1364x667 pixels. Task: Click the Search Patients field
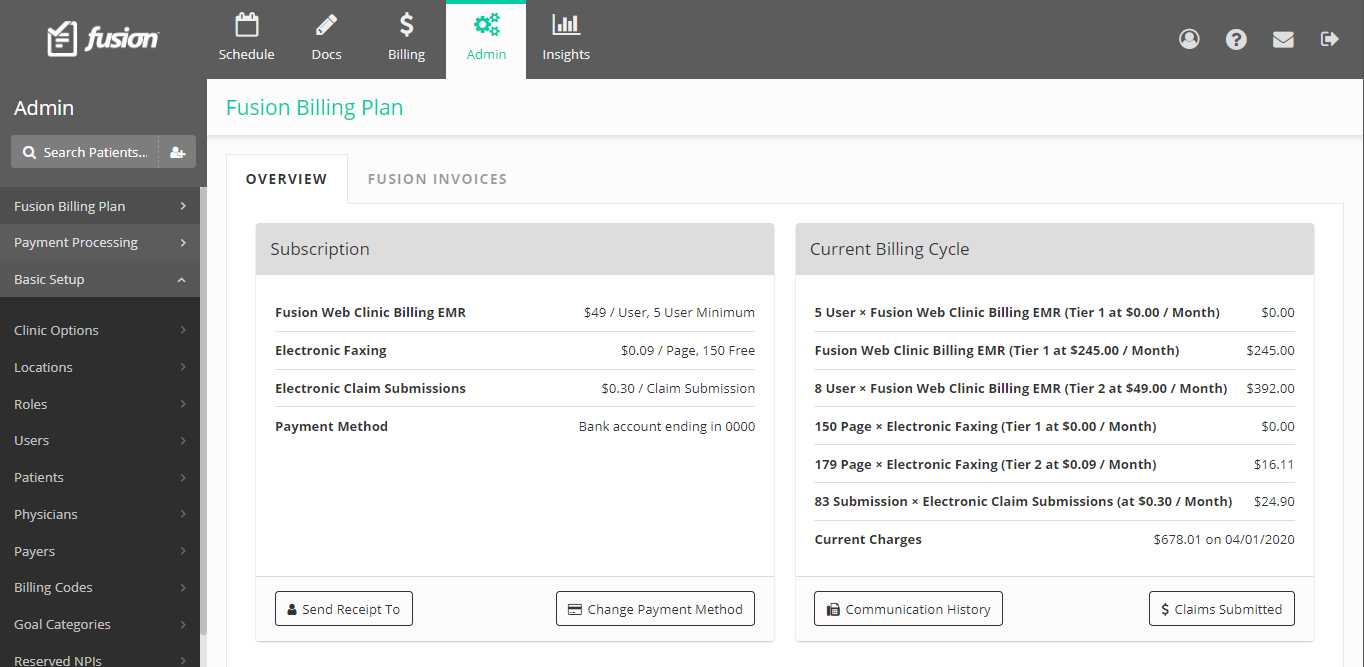(85, 152)
